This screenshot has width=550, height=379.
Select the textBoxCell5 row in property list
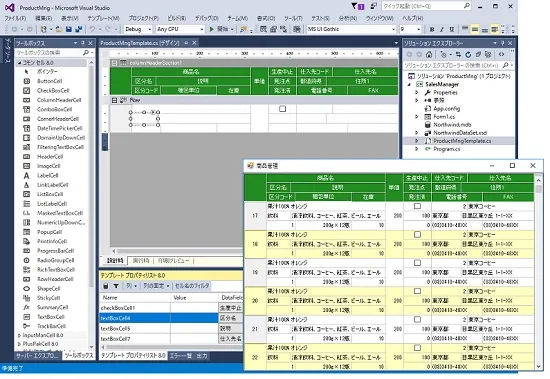click(171, 328)
